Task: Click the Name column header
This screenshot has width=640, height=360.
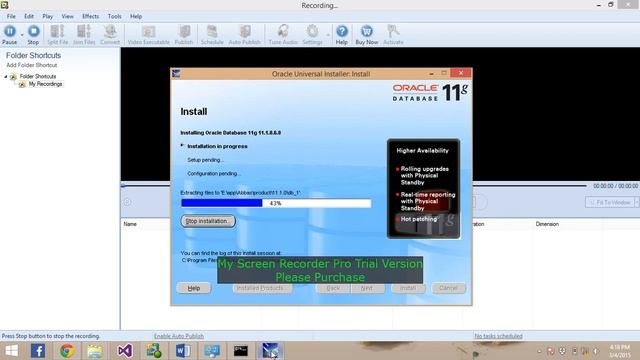Action: [130, 224]
